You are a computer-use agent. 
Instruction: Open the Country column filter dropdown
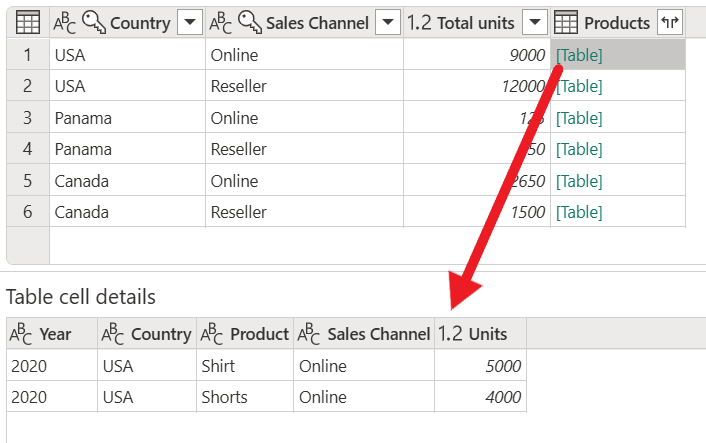(x=190, y=22)
